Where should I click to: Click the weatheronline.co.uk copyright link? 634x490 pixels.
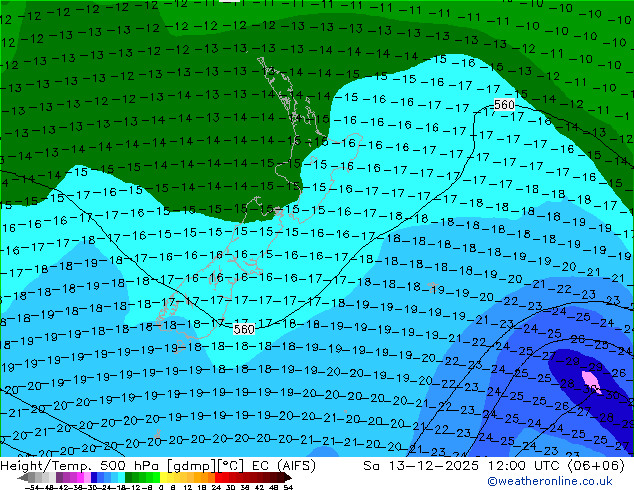[549, 481]
